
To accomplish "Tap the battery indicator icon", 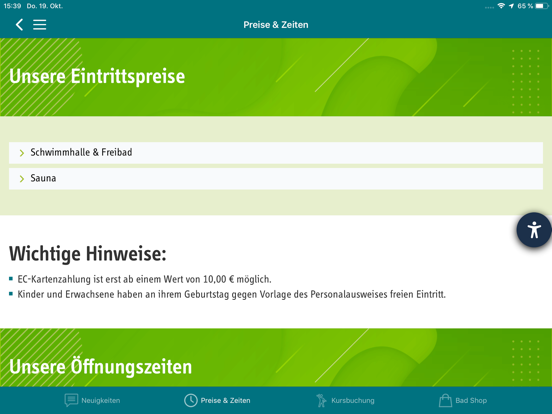I will [x=542, y=6].
